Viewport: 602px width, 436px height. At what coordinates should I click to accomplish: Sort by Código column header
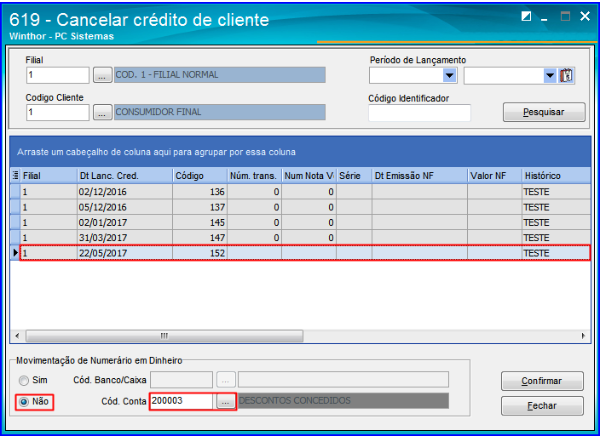tap(200, 176)
